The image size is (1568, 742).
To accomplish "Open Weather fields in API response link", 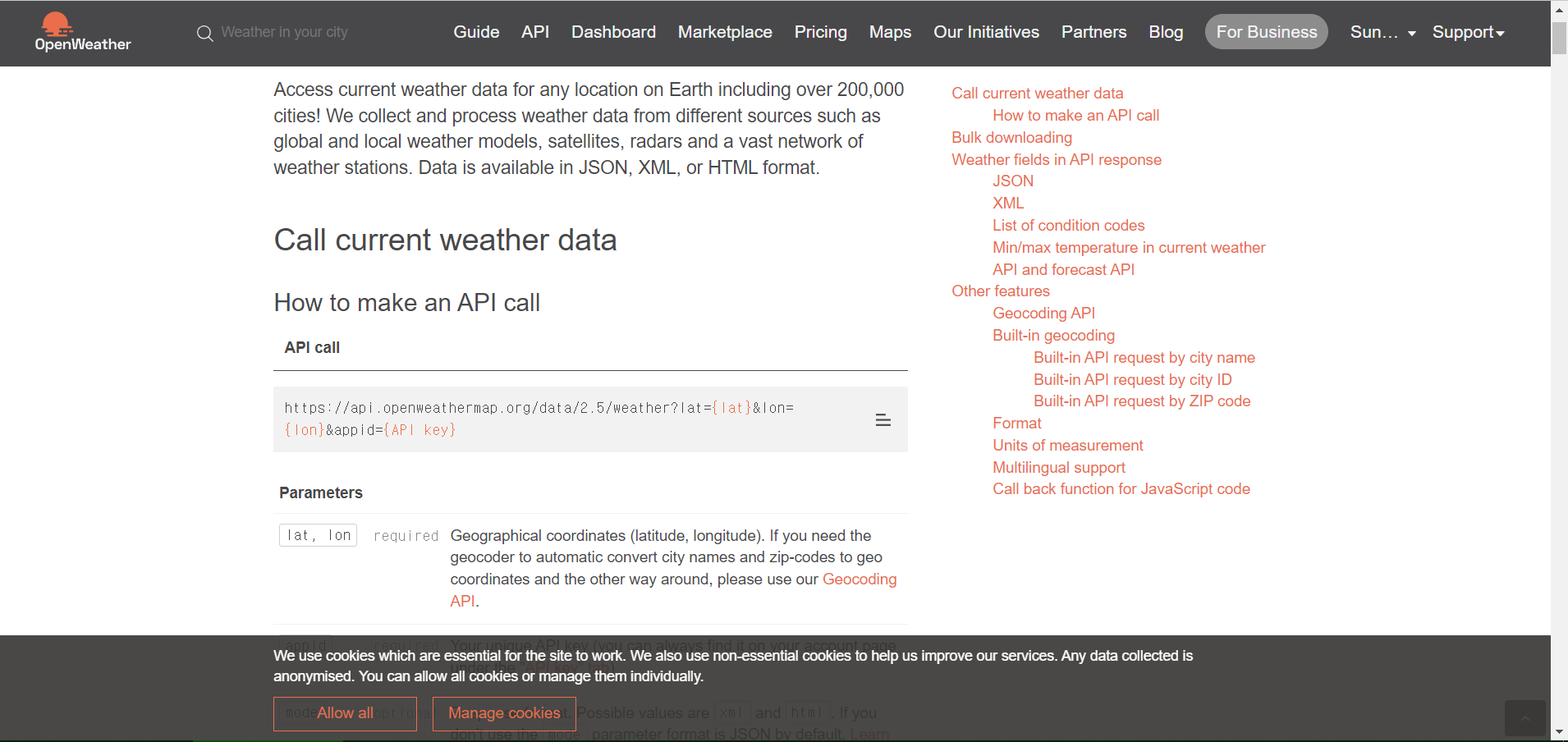I will [1057, 160].
